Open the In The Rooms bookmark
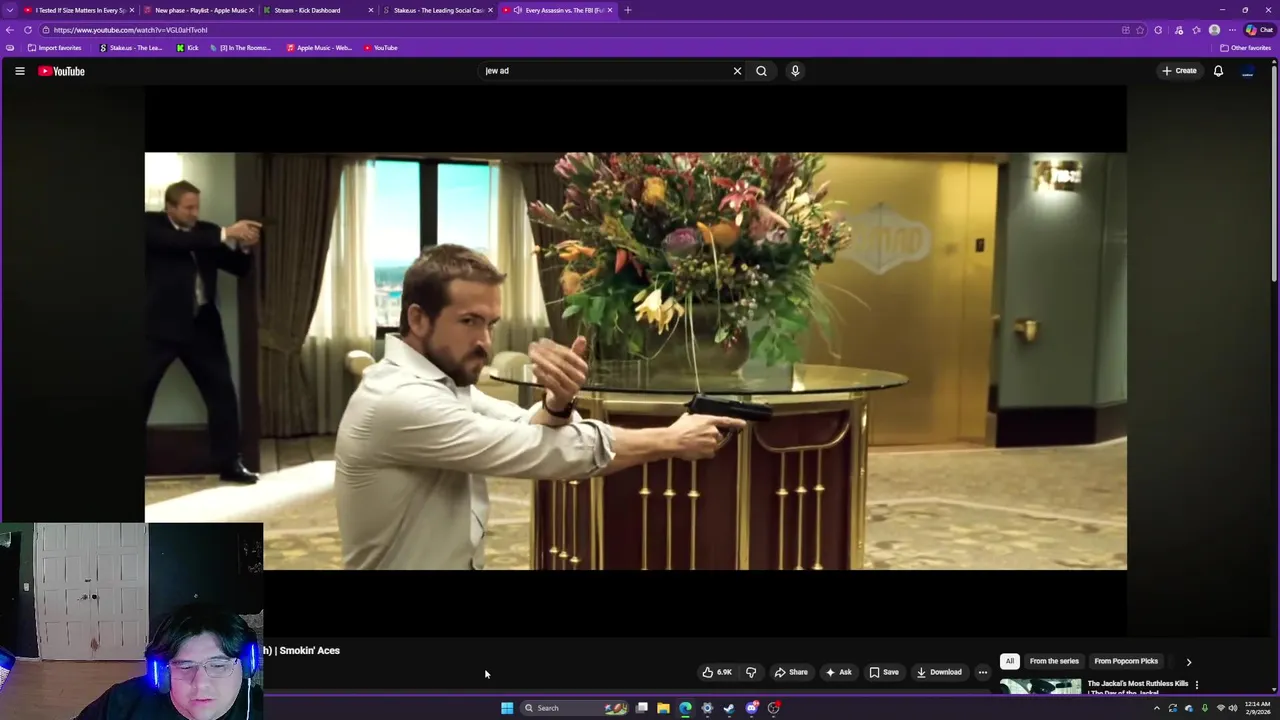This screenshot has width=1280, height=720. [240, 48]
